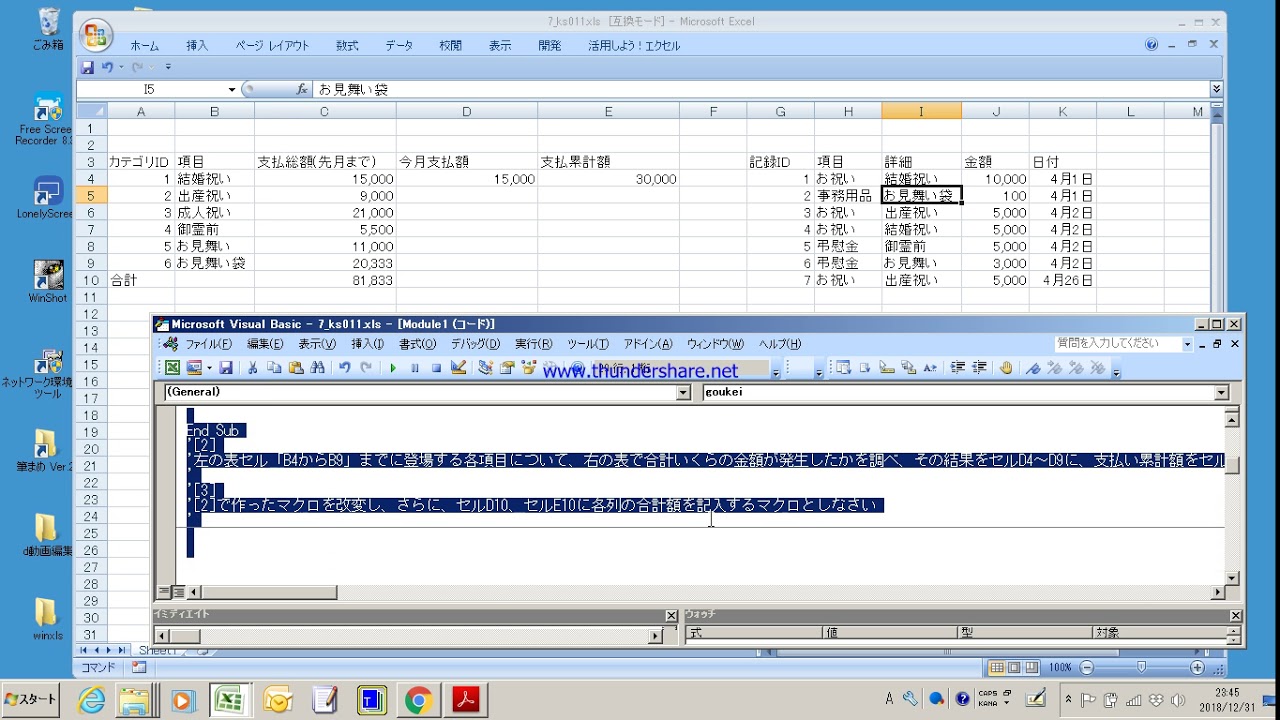
Task: Click the Save icon in VBA toolbar
Action: pyautogui.click(x=226, y=368)
